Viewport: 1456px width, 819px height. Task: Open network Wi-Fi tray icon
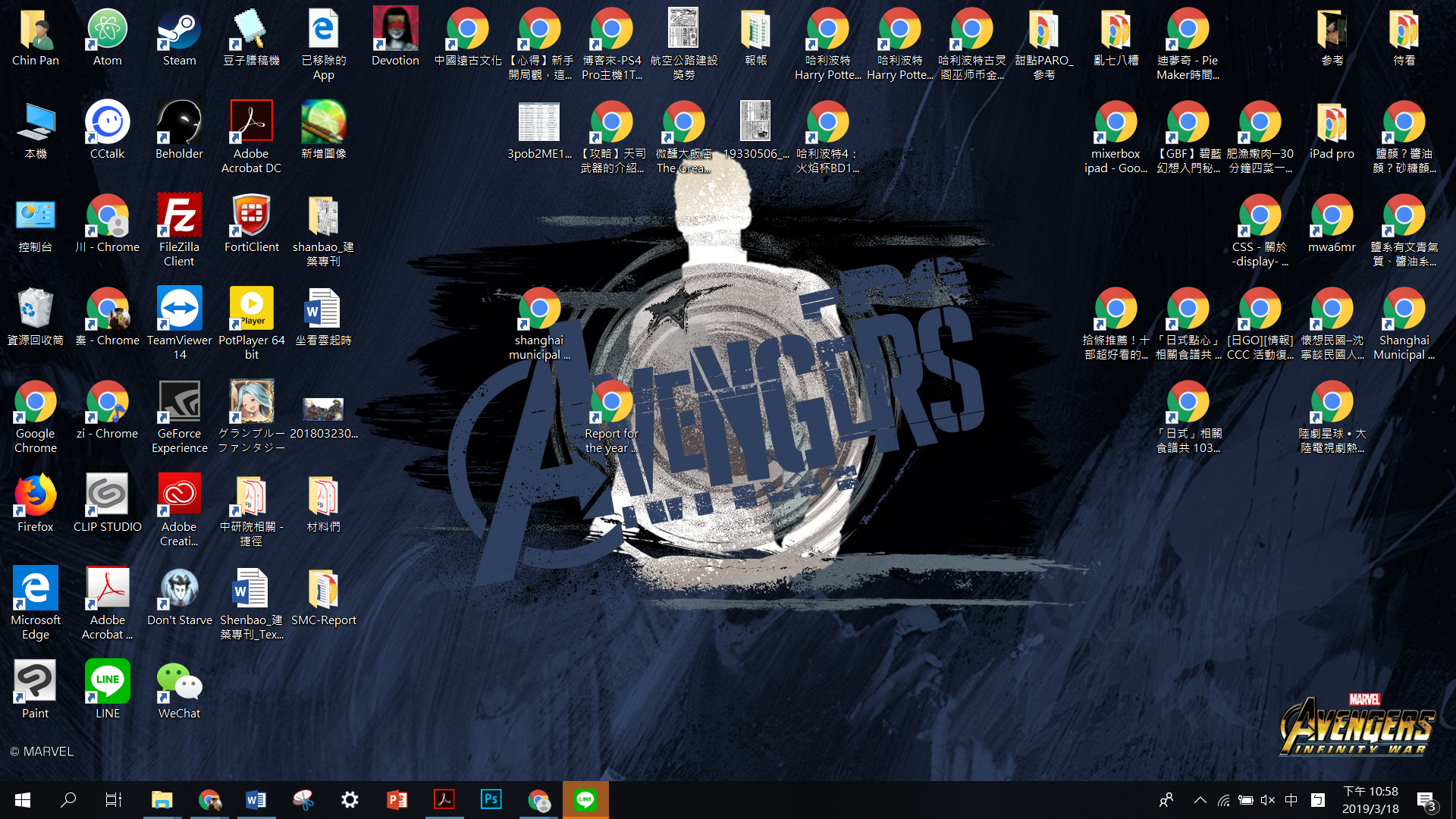click(1223, 800)
